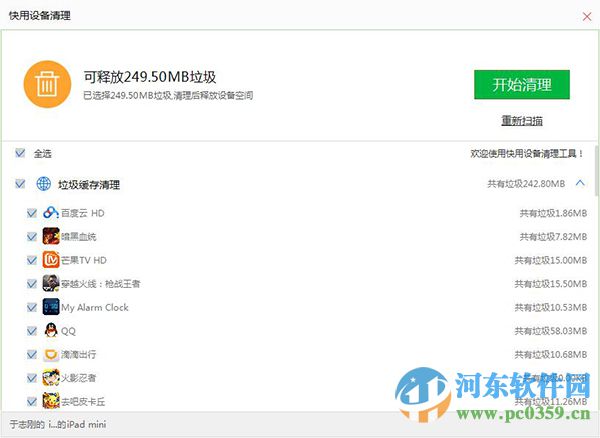This screenshot has width=600, height=438.
Task: Select the 去吧皮卡丘 game icon
Action: coord(51,401)
